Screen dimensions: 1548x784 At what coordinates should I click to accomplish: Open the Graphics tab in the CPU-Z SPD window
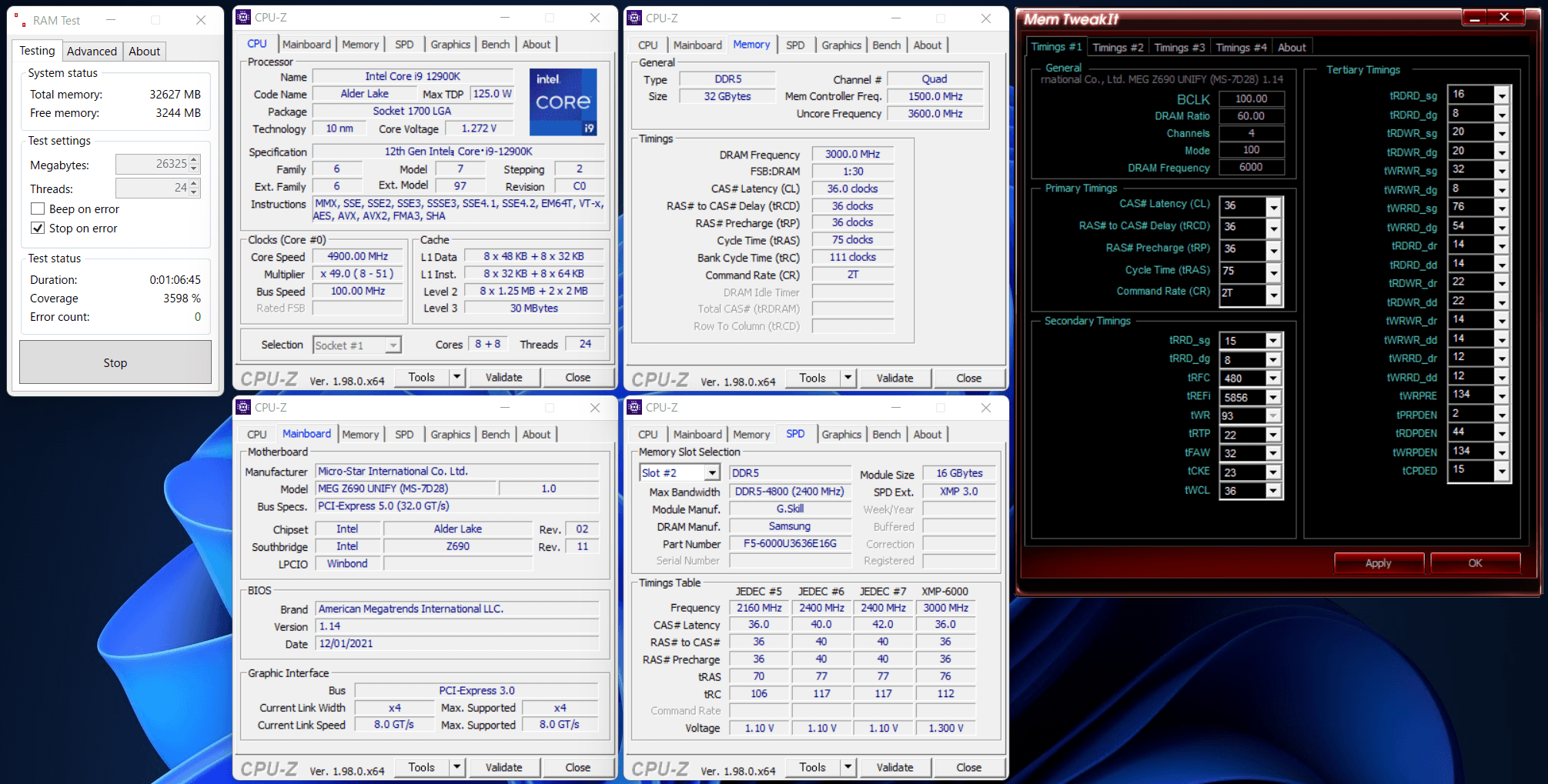pos(841,435)
